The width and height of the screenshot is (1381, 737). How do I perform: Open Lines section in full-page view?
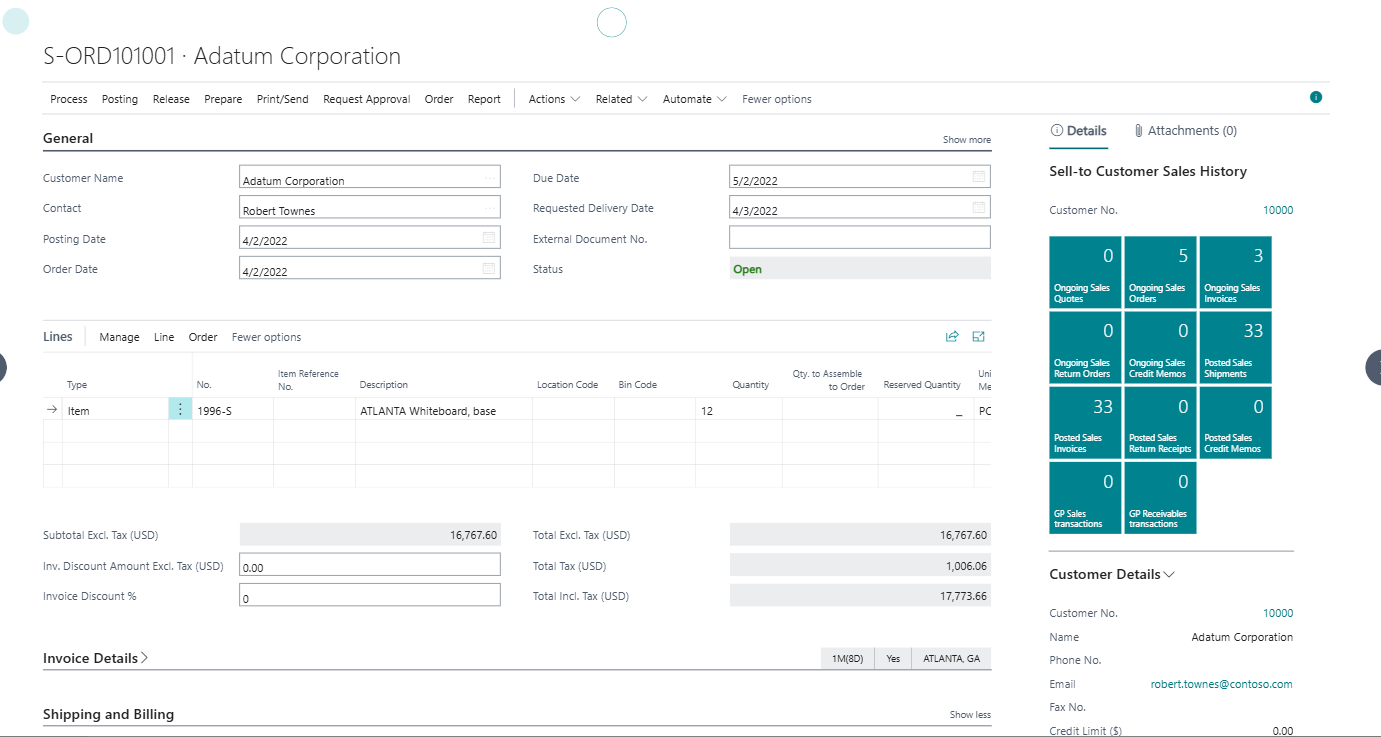(978, 337)
